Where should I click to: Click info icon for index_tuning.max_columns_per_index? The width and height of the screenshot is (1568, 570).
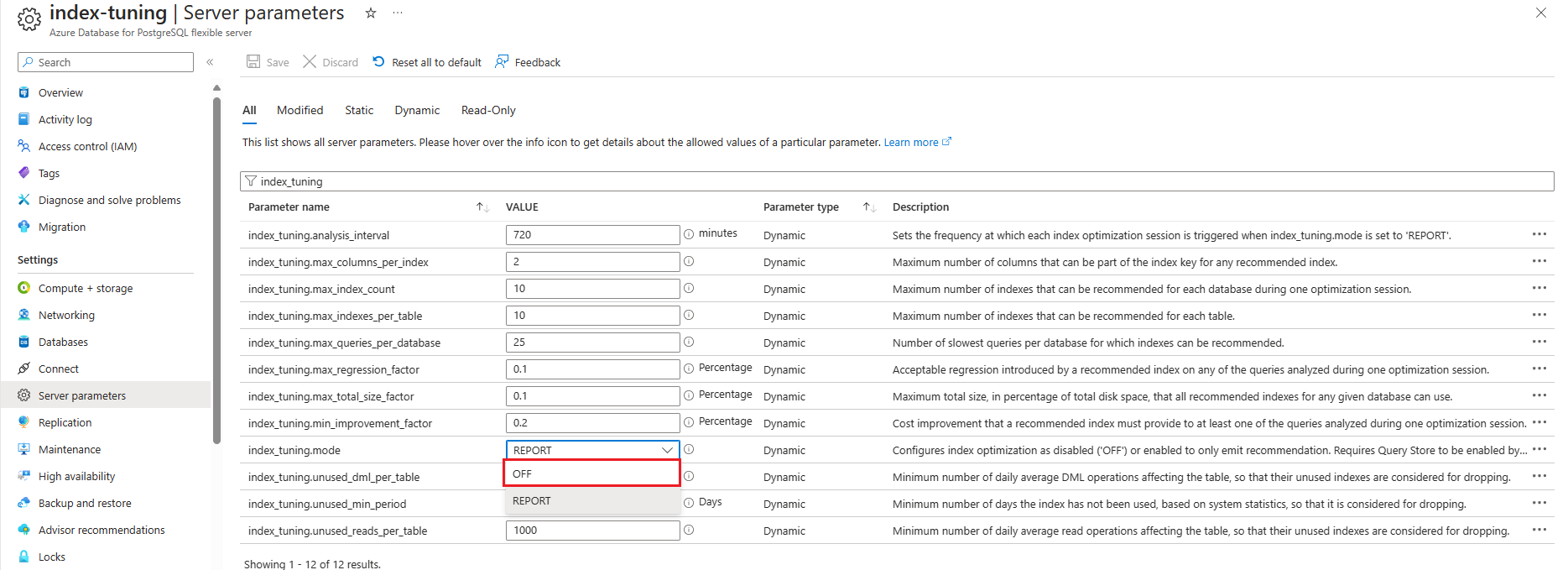coord(689,261)
